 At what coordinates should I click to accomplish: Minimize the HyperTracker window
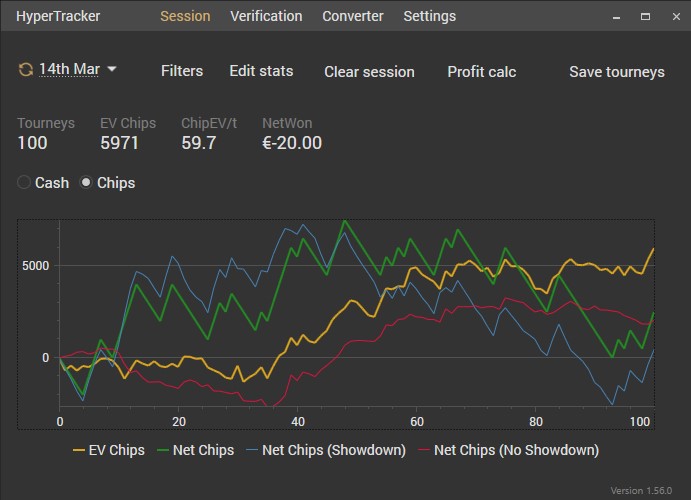coord(617,16)
